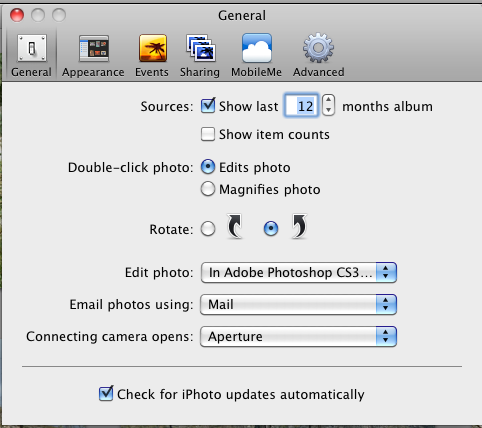The height and width of the screenshot is (428, 482).
Task: Click the Sources: label
Action: pos(167,107)
